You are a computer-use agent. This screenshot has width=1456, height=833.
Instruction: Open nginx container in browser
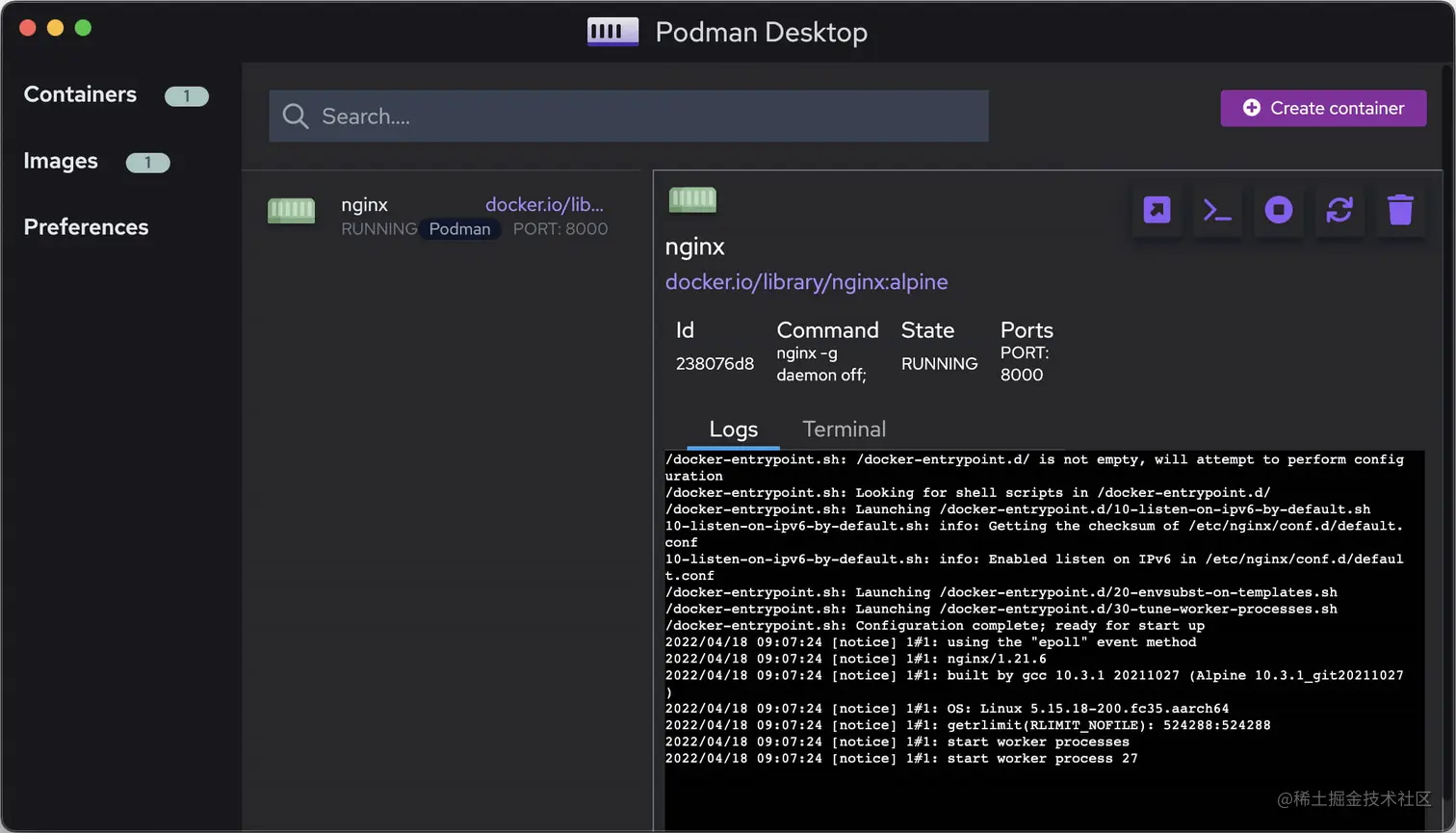coord(1157,210)
